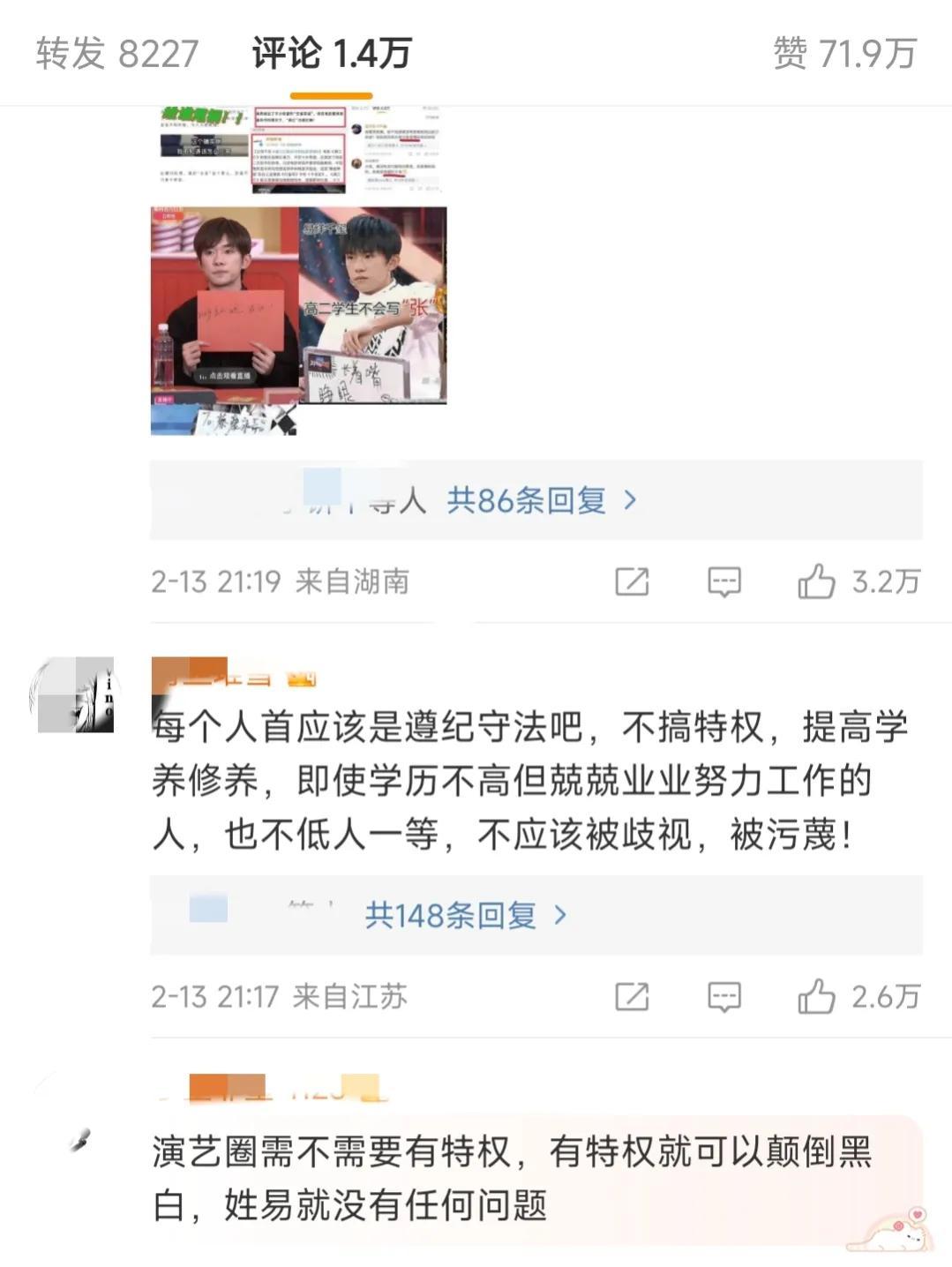The width and height of the screenshot is (952, 1267).
Task: Open the top screenshot collage image
Action: pos(298,149)
